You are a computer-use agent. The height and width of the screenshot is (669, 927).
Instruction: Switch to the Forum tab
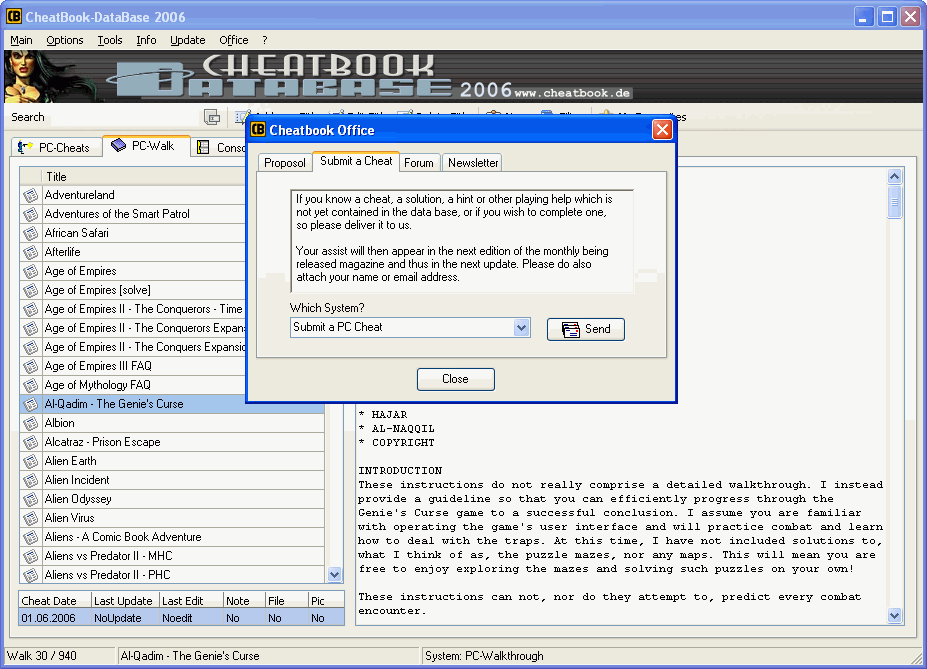tap(419, 163)
